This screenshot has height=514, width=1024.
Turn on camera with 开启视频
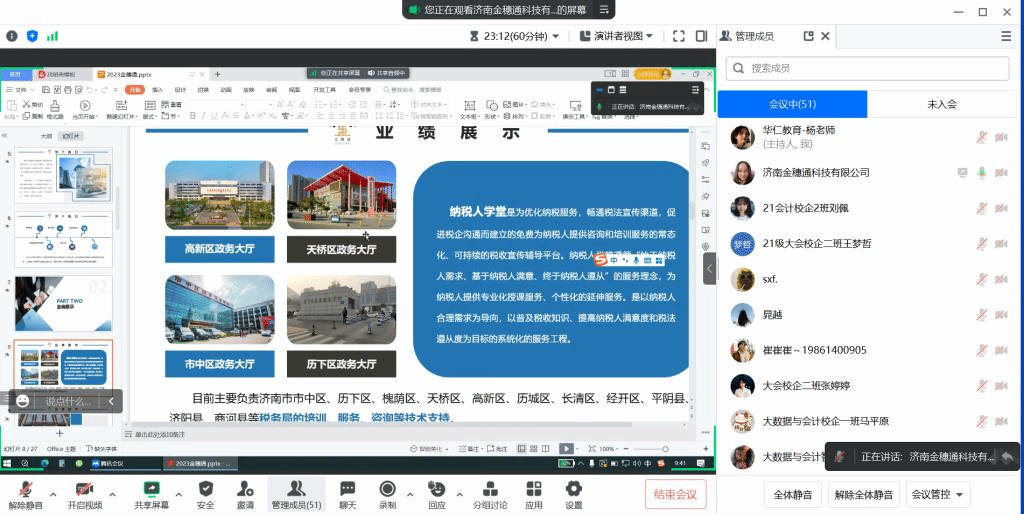(84, 494)
